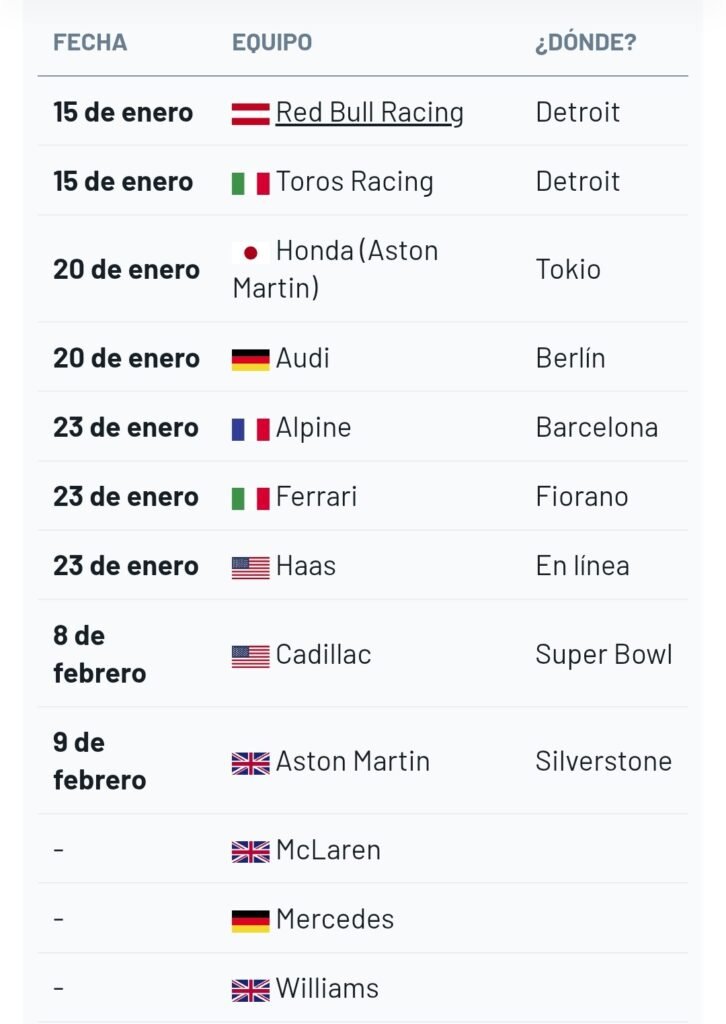726x1024 pixels.
Task: Click the British flag next to McLaren
Action: coord(251,851)
